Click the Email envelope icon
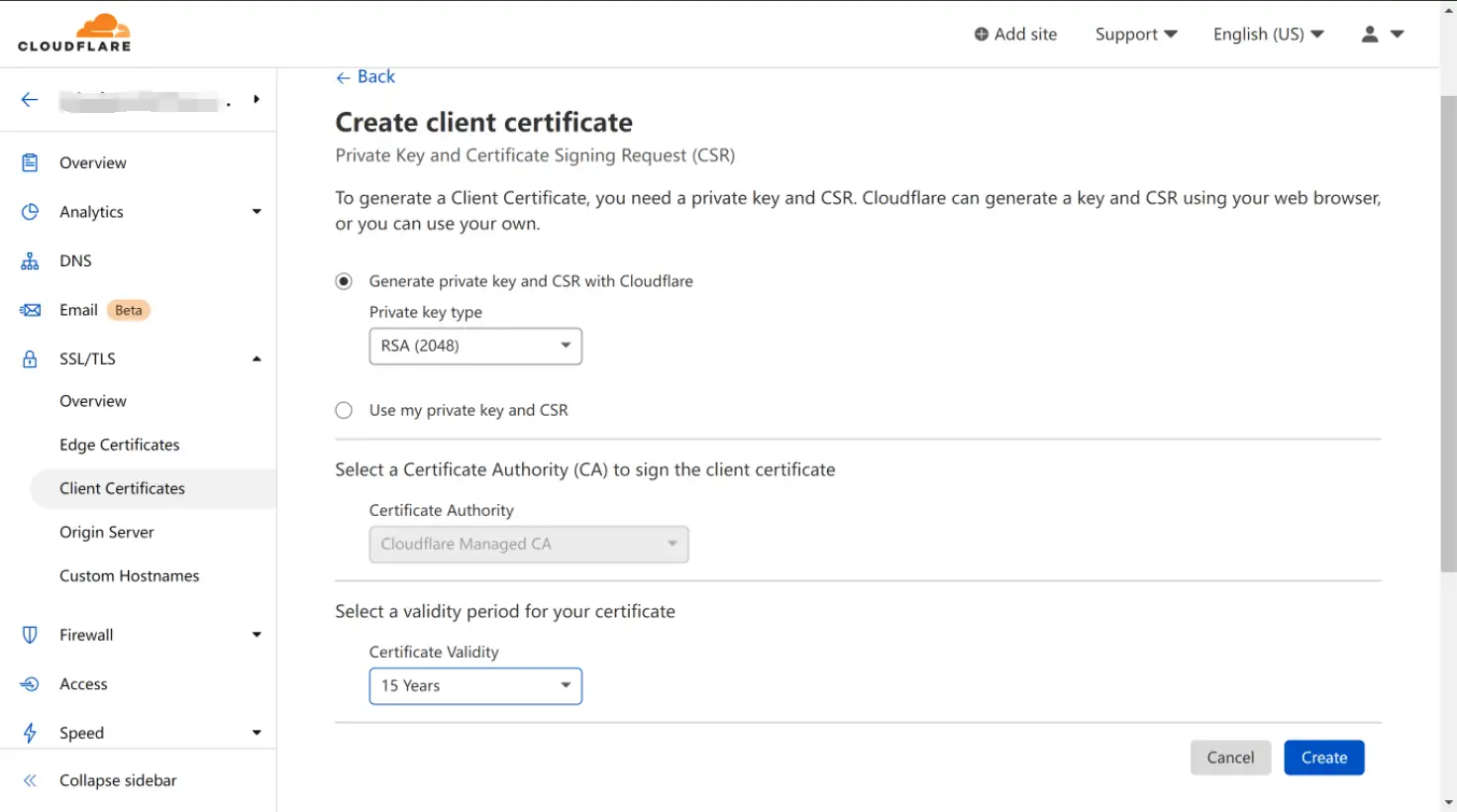This screenshot has width=1457, height=812. 30,310
